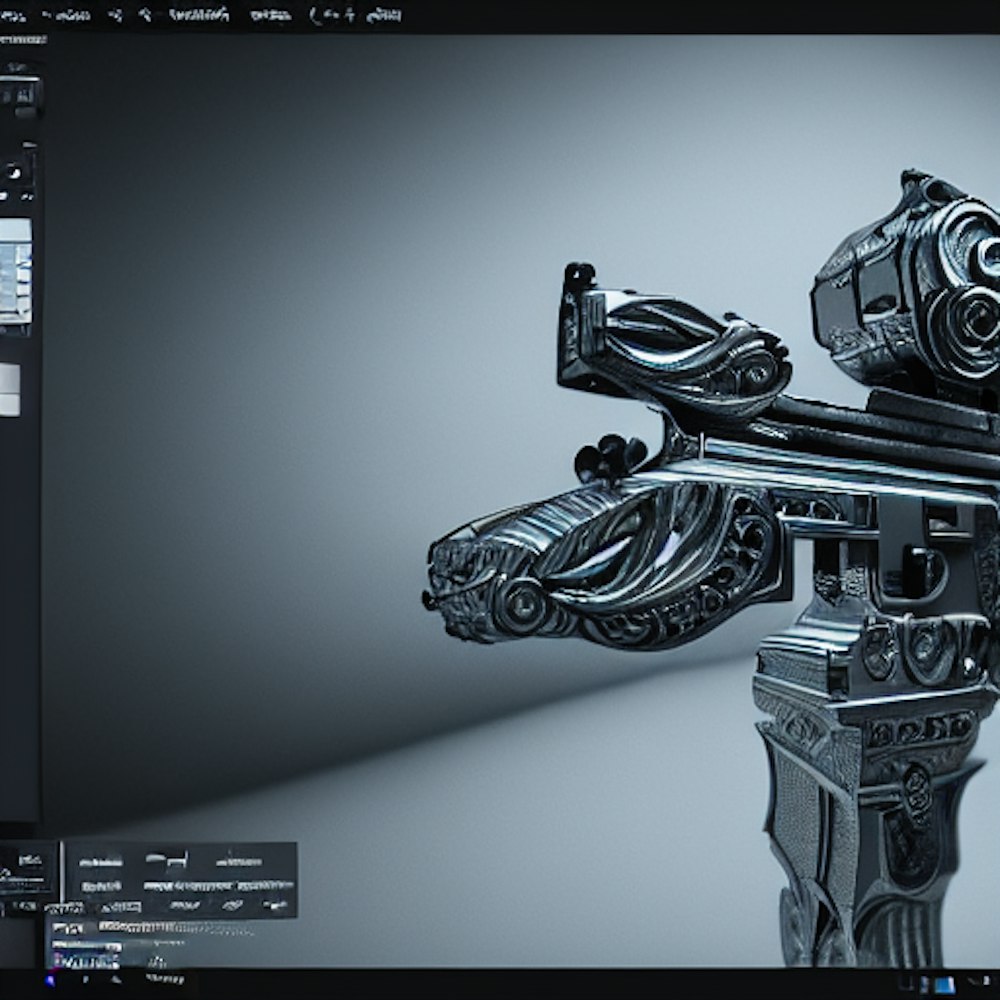1000x1000 pixels.
Task: Expand the highlighted blue row in the bottom list
Action: coord(86,961)
